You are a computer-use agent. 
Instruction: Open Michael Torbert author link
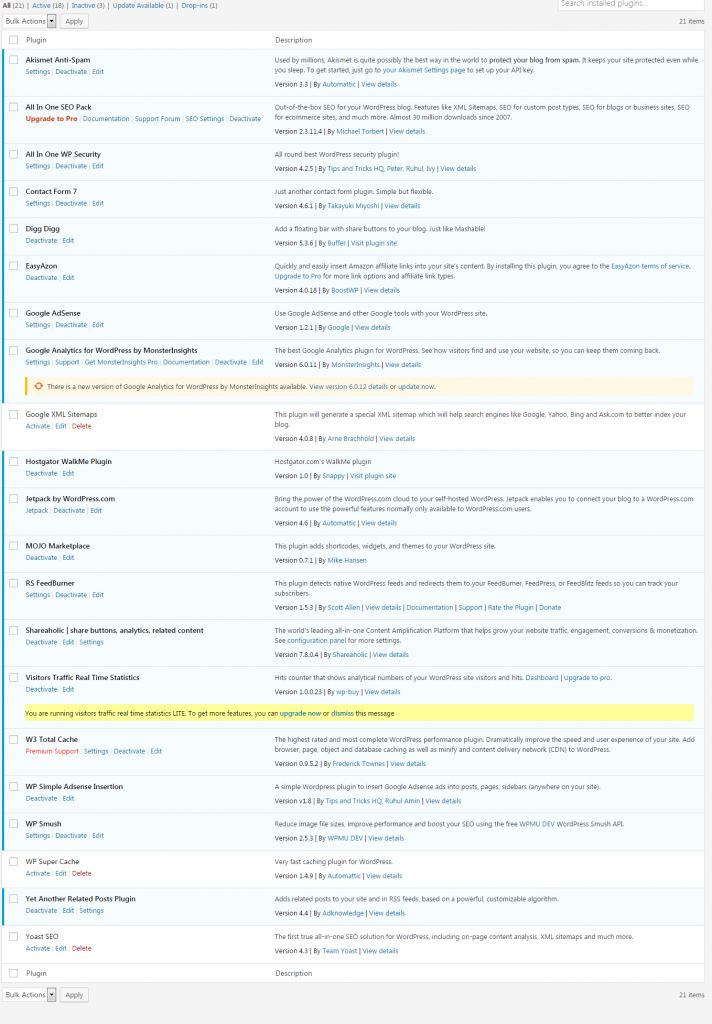click(x=360, y=131)
